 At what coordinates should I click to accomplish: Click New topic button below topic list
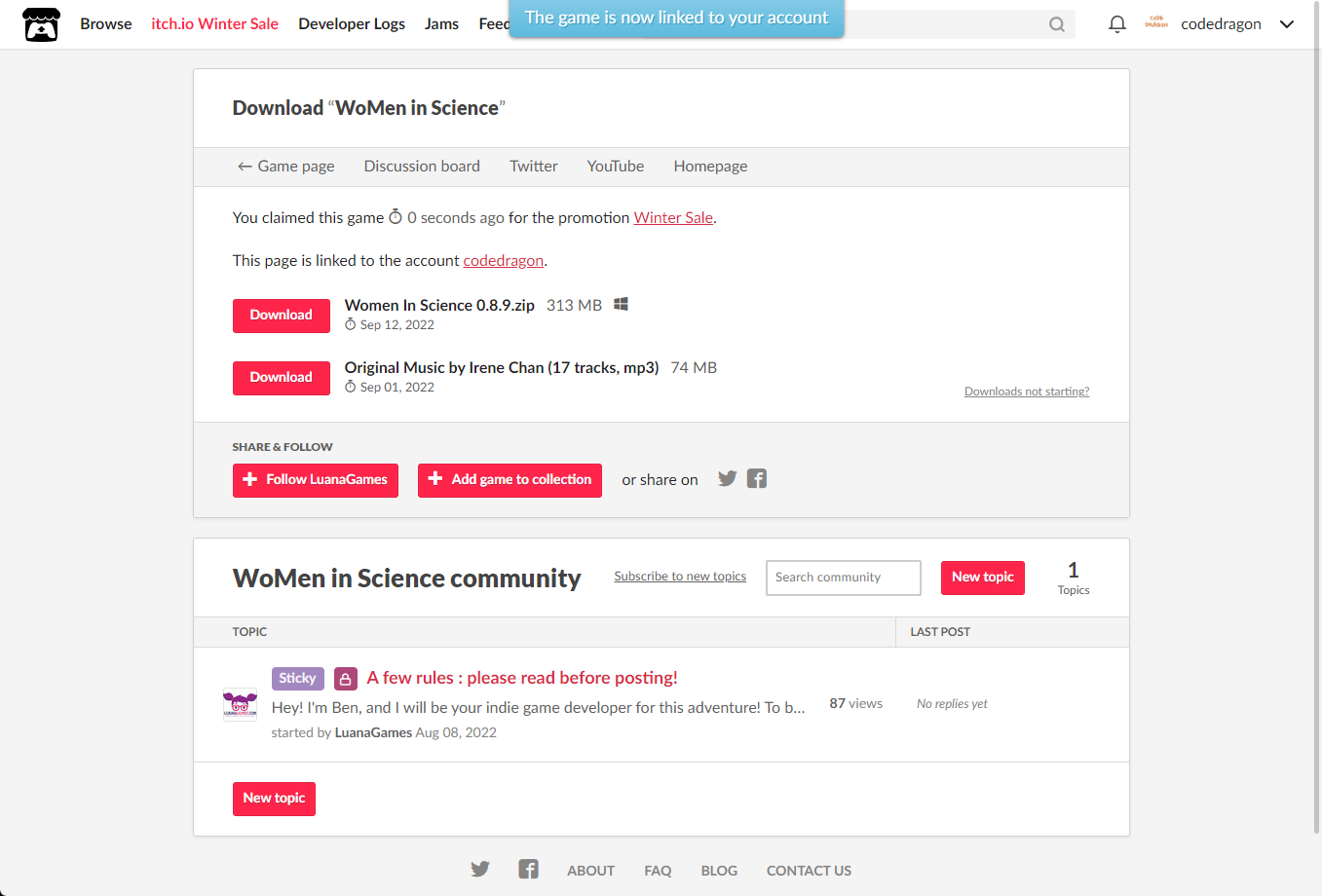coord(274,799)
